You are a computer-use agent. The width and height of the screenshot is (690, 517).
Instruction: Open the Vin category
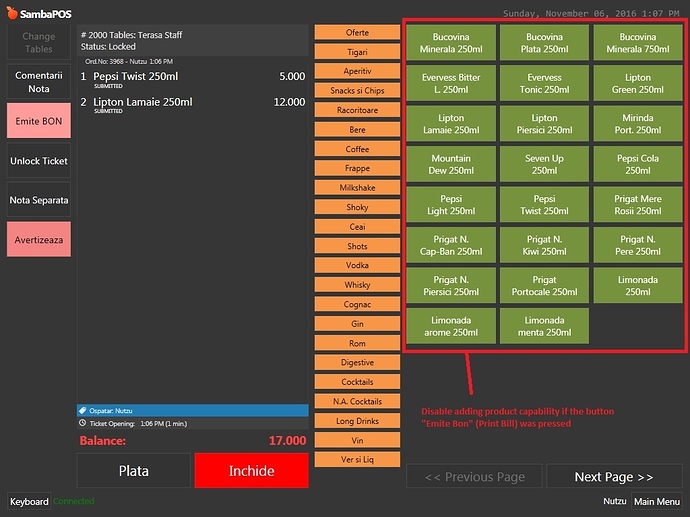tap(357, 440)
